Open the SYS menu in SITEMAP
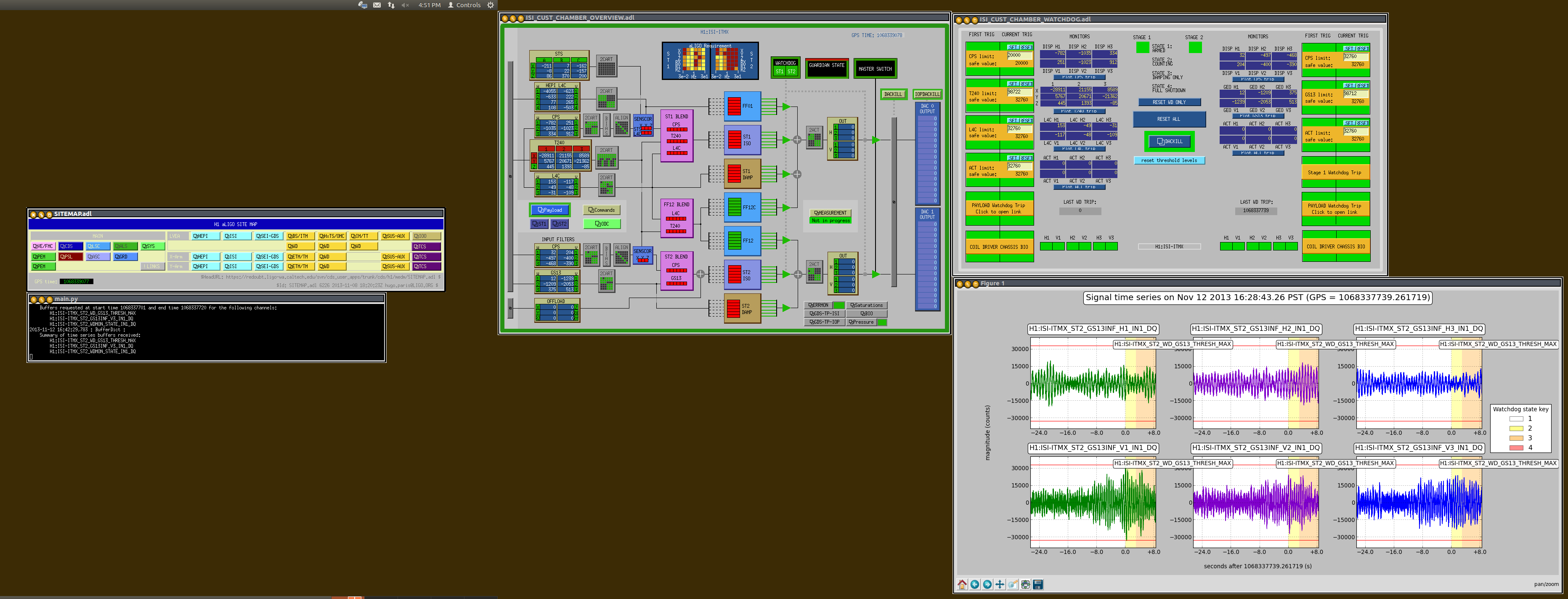 [x=153, y=247]
